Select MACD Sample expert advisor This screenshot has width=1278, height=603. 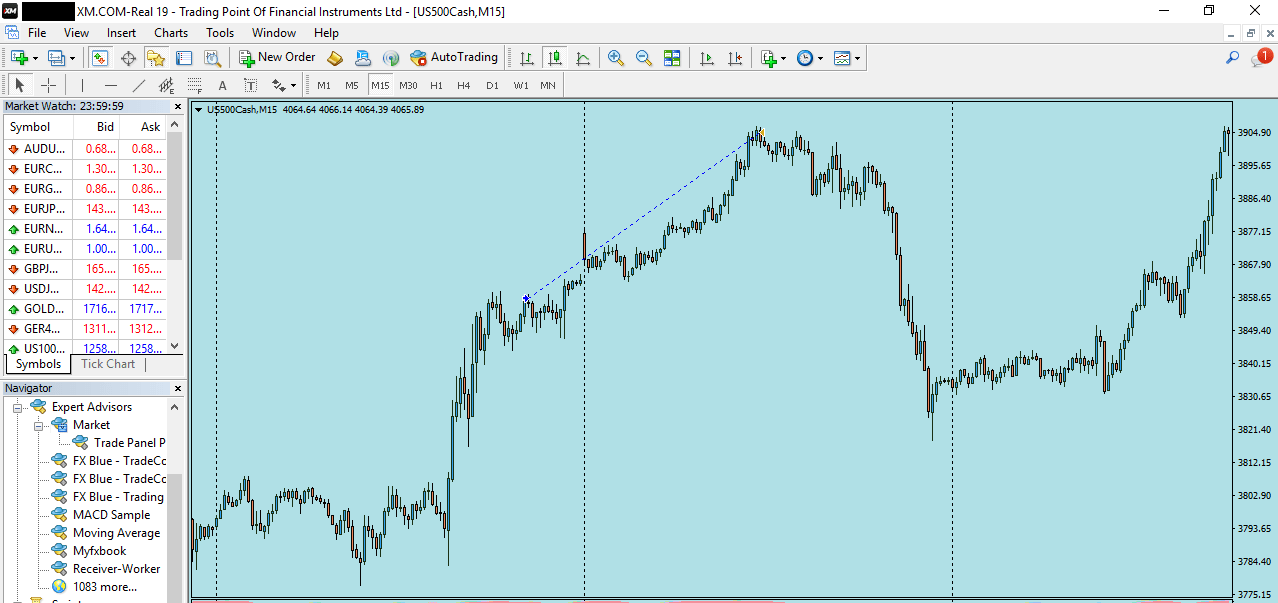[112, 515]
